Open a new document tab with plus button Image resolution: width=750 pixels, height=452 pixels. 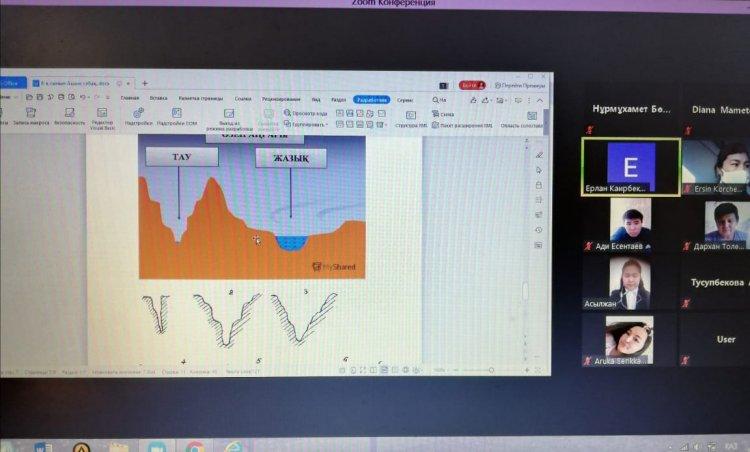[144, 83]
